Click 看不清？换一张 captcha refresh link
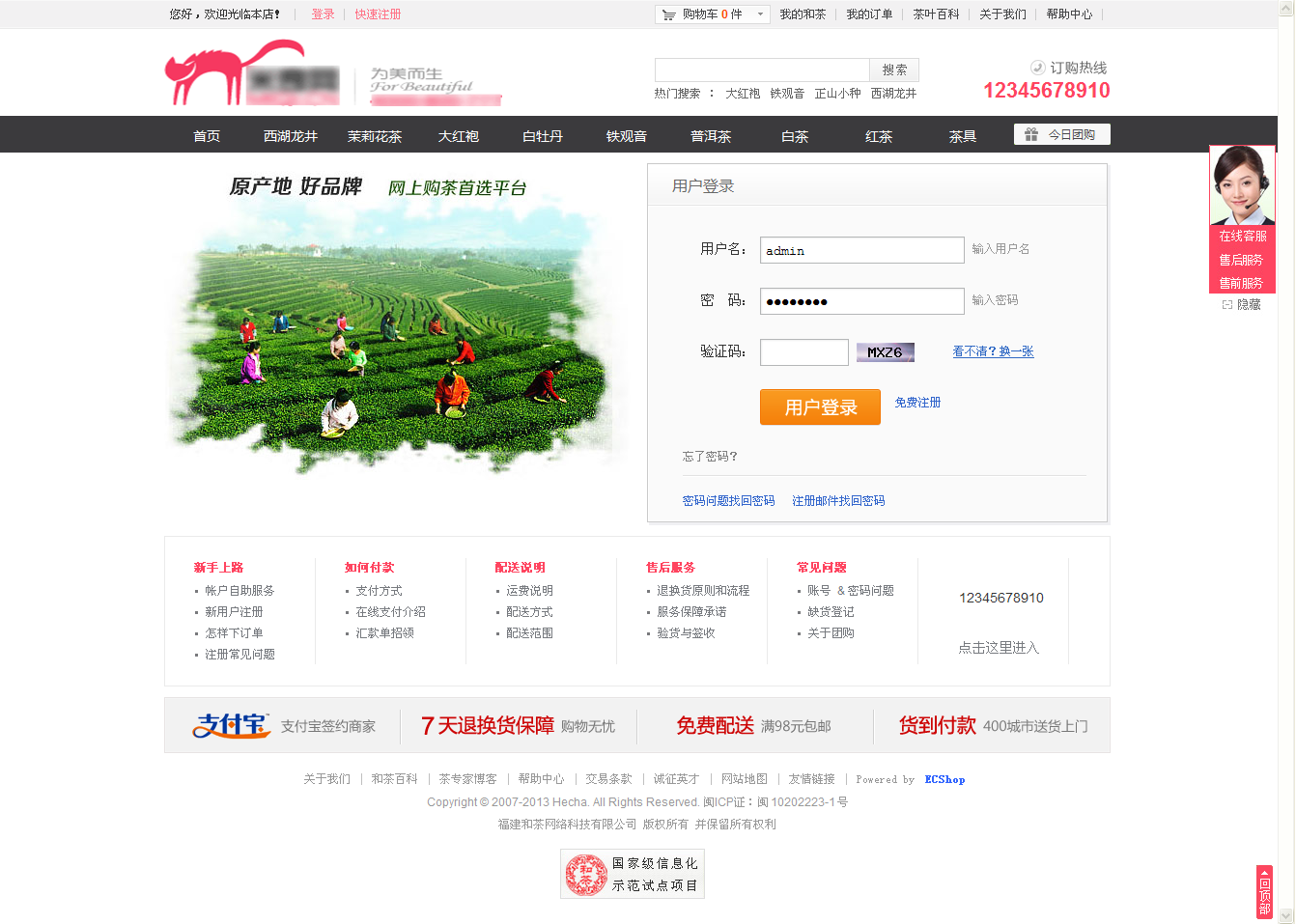The height and width of the screenshot is (924, 1296). pos(993,351)
